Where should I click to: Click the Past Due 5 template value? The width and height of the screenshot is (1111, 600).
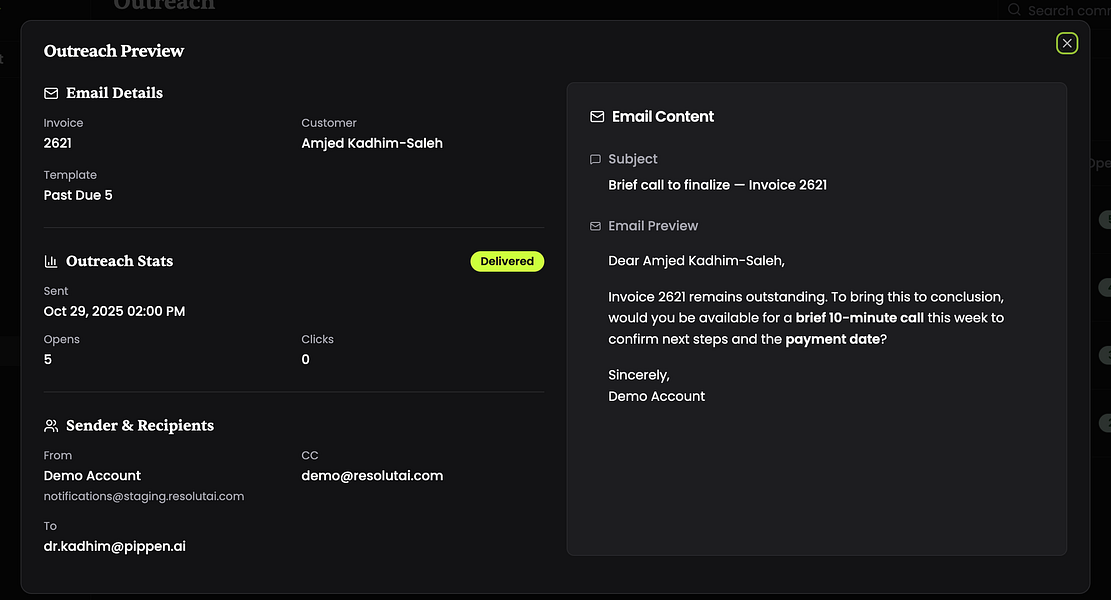78,195
